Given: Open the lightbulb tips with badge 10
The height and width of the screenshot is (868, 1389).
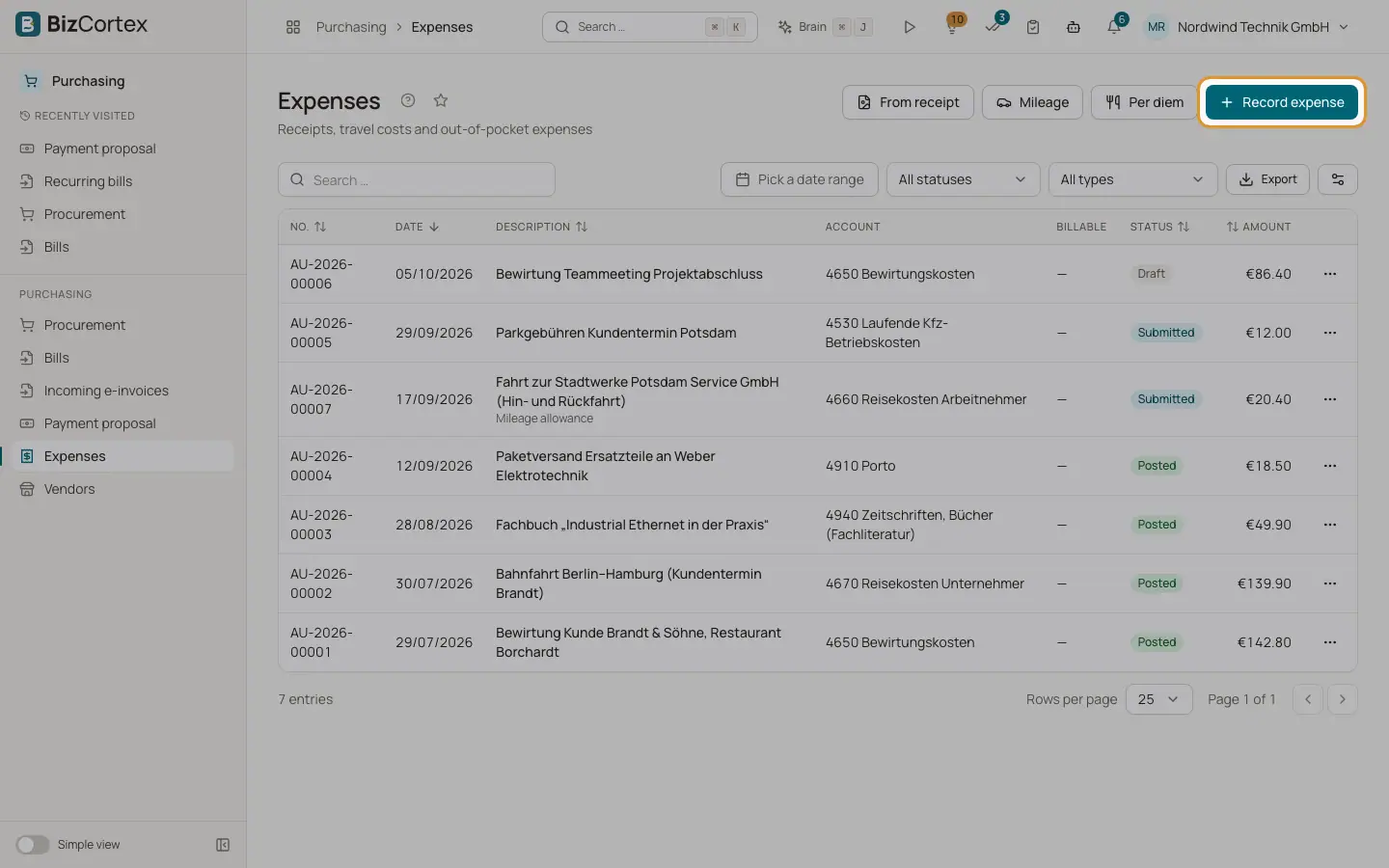Looking at the screenshot, I should coord(953,27).
